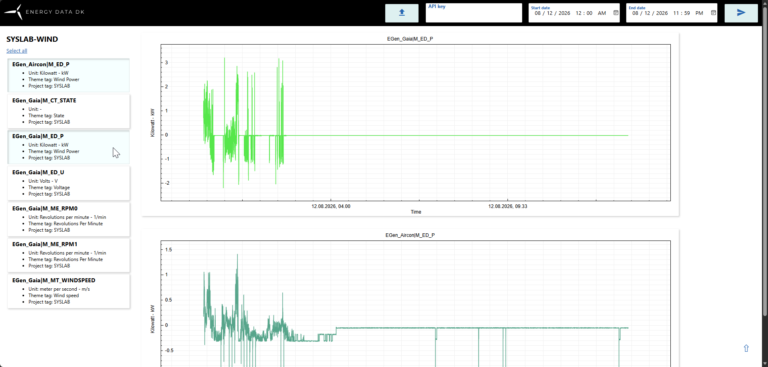768x367 pixels.
Task: Click the EGen_Aircon|M_ED_P chart title
Action: pyautogui.click(x=410, y=235)
